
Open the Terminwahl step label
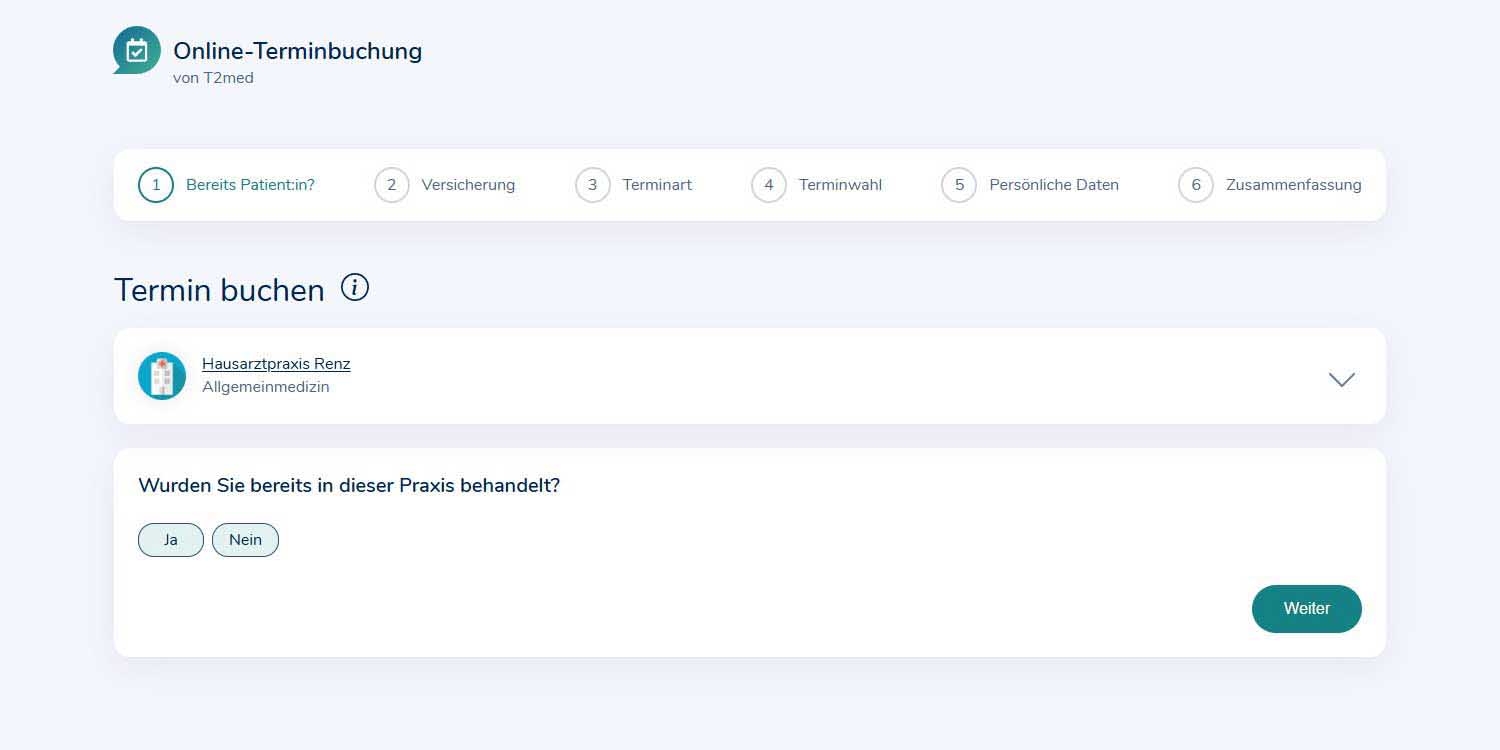point(840,185)
